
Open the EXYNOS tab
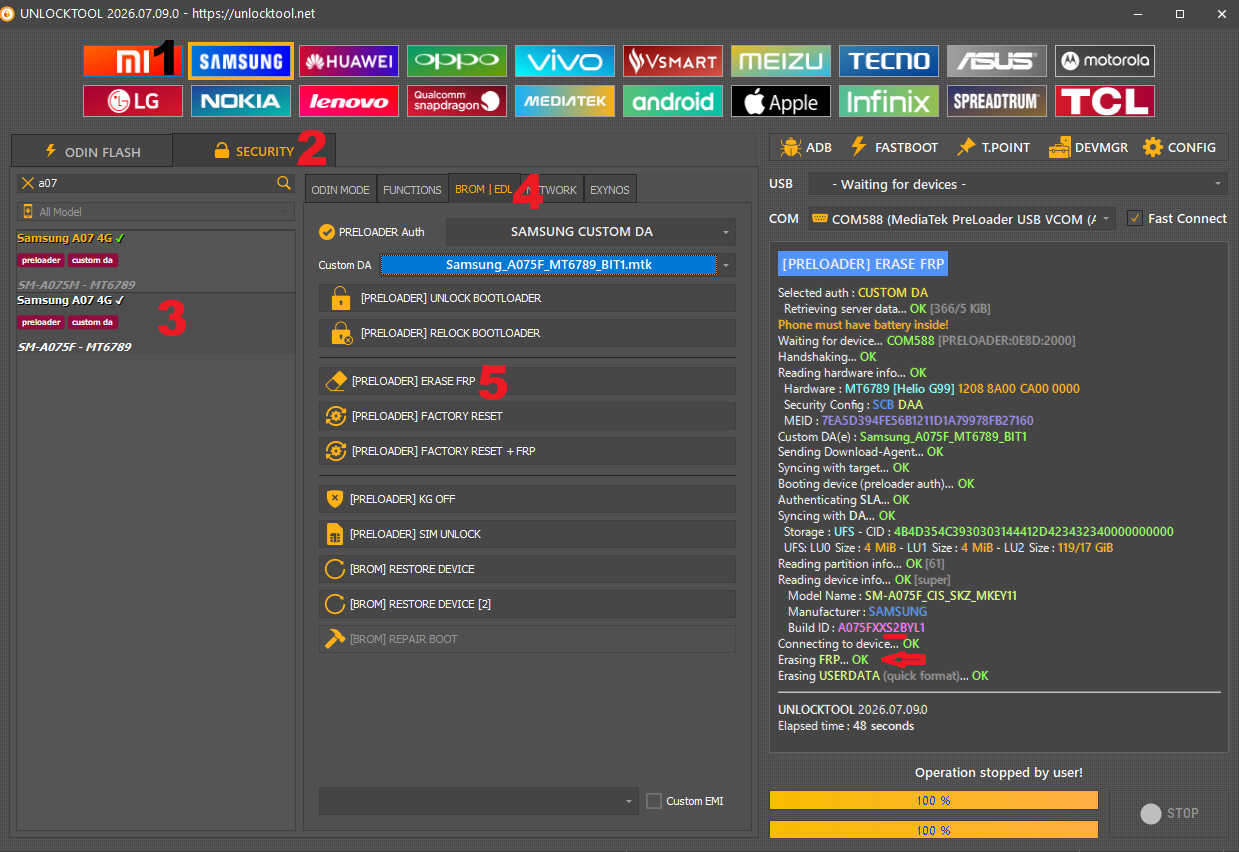[610, 190]
